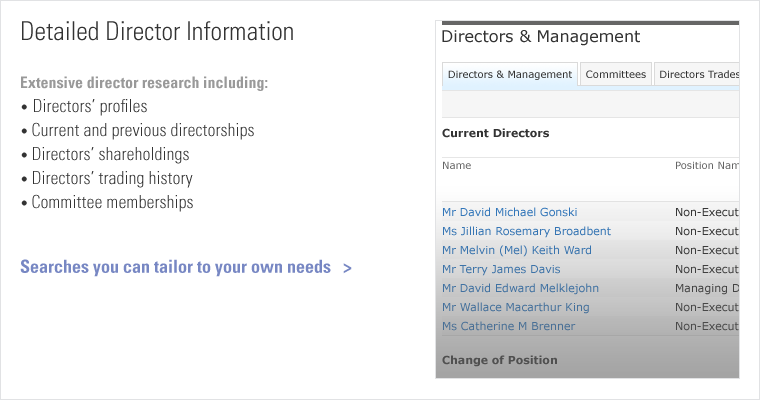Click the Change of Position heading
The height and width of the screenshot is (400, 760).
(x=499, y=360)
